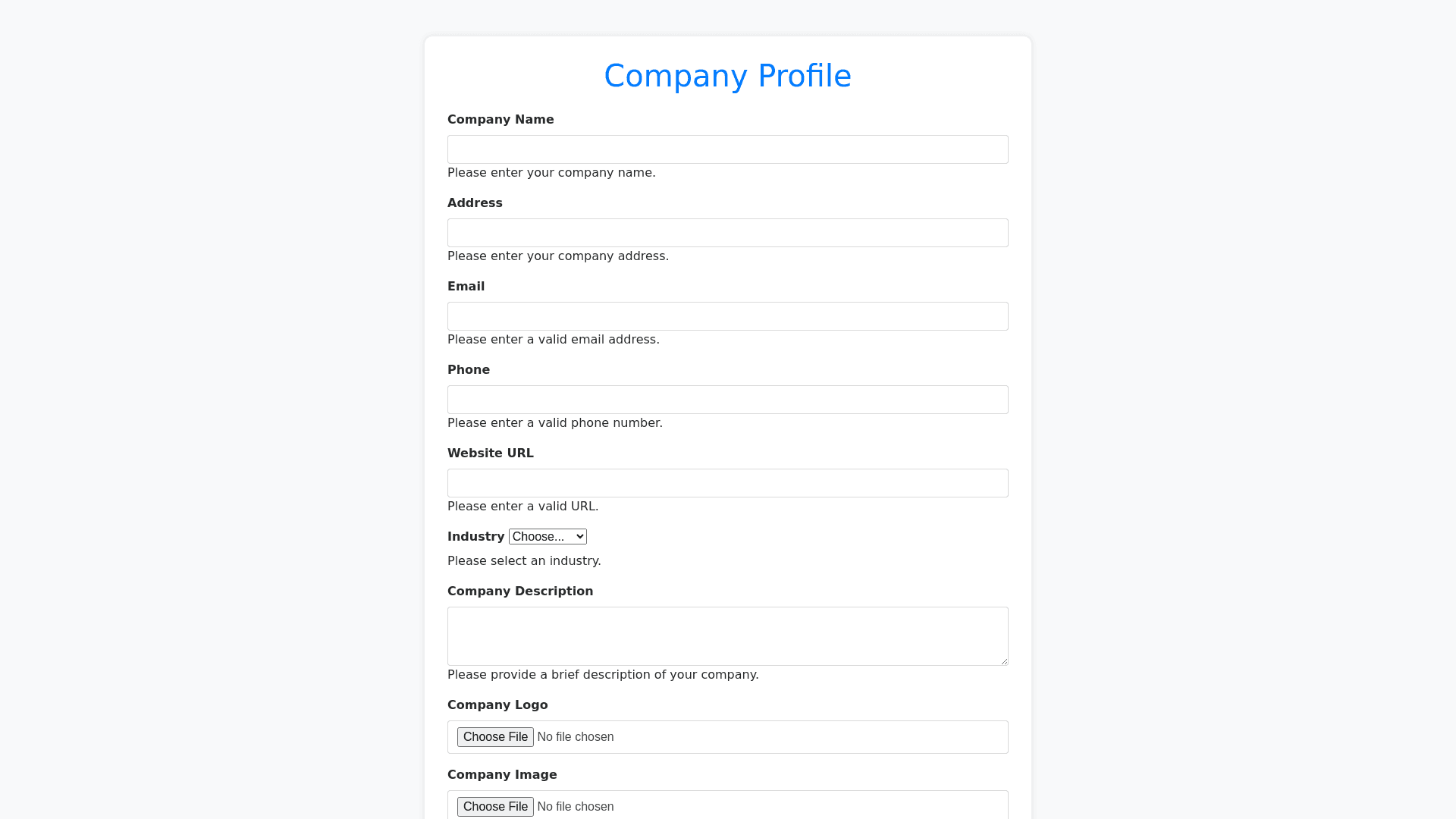
Task: Click the Website URL label
Action: (x=491, y=453)
